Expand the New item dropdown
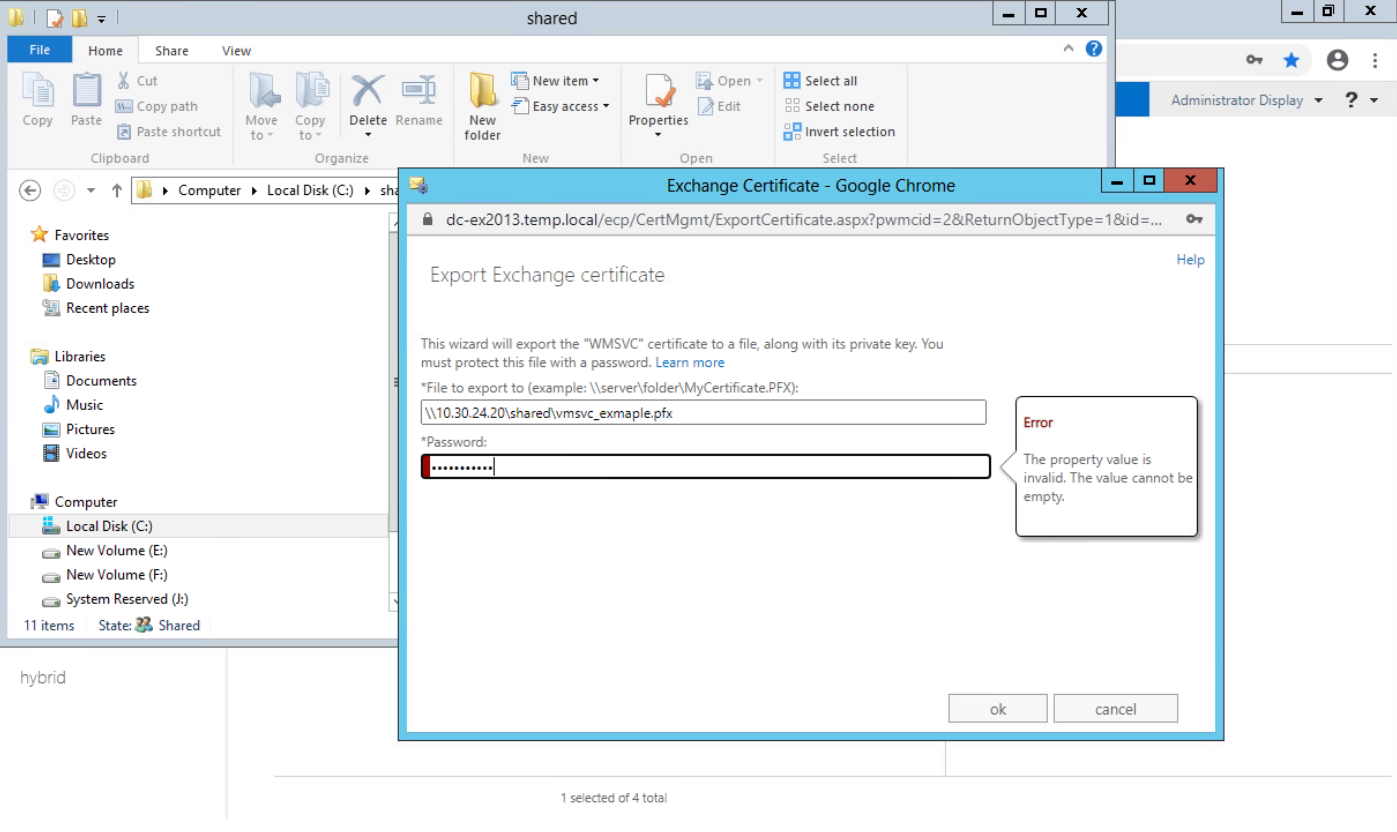 click(557, 81)
